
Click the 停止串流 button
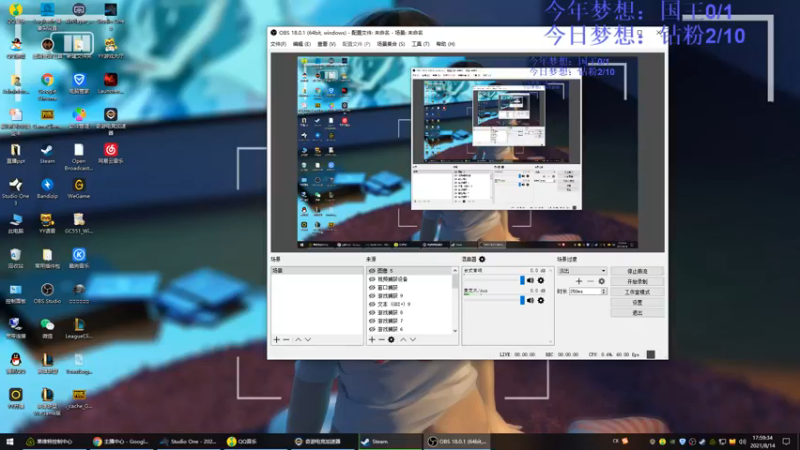(x=637, y=271)
